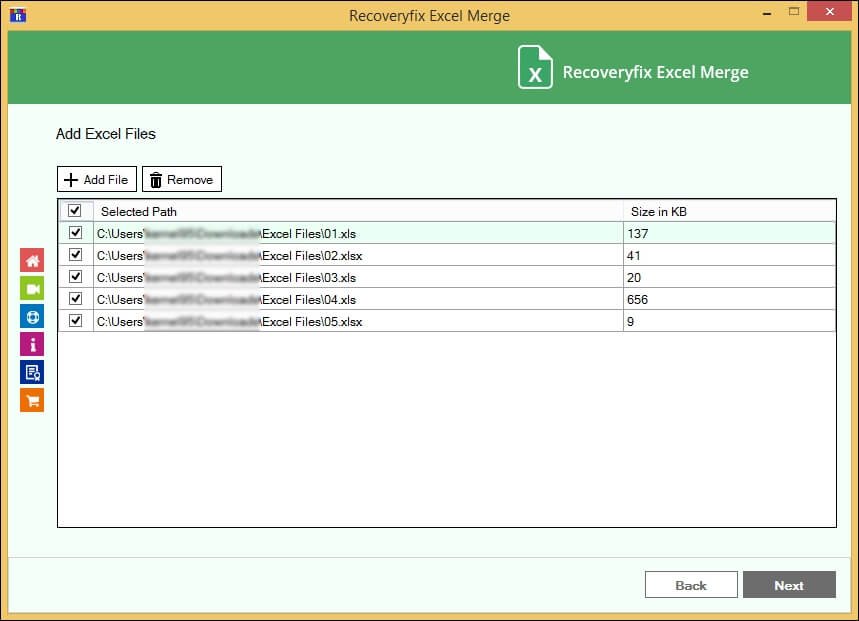
Task: Click the size value 20
Action: (x=634, y=278)
